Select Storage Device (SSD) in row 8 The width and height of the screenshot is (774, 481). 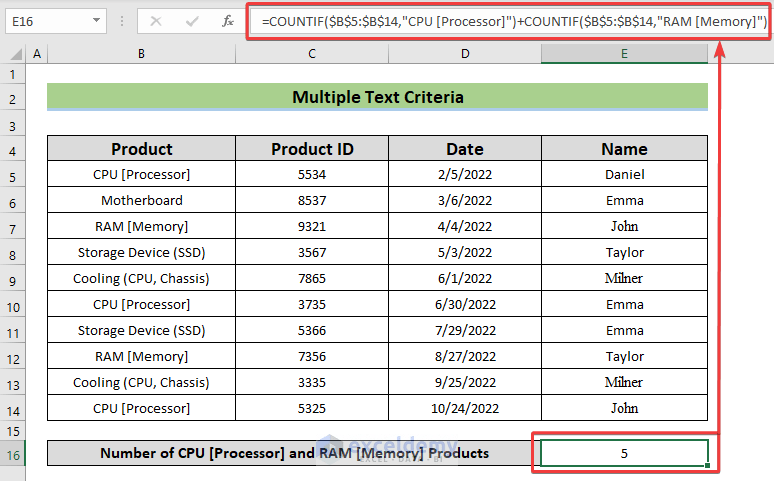142,252
